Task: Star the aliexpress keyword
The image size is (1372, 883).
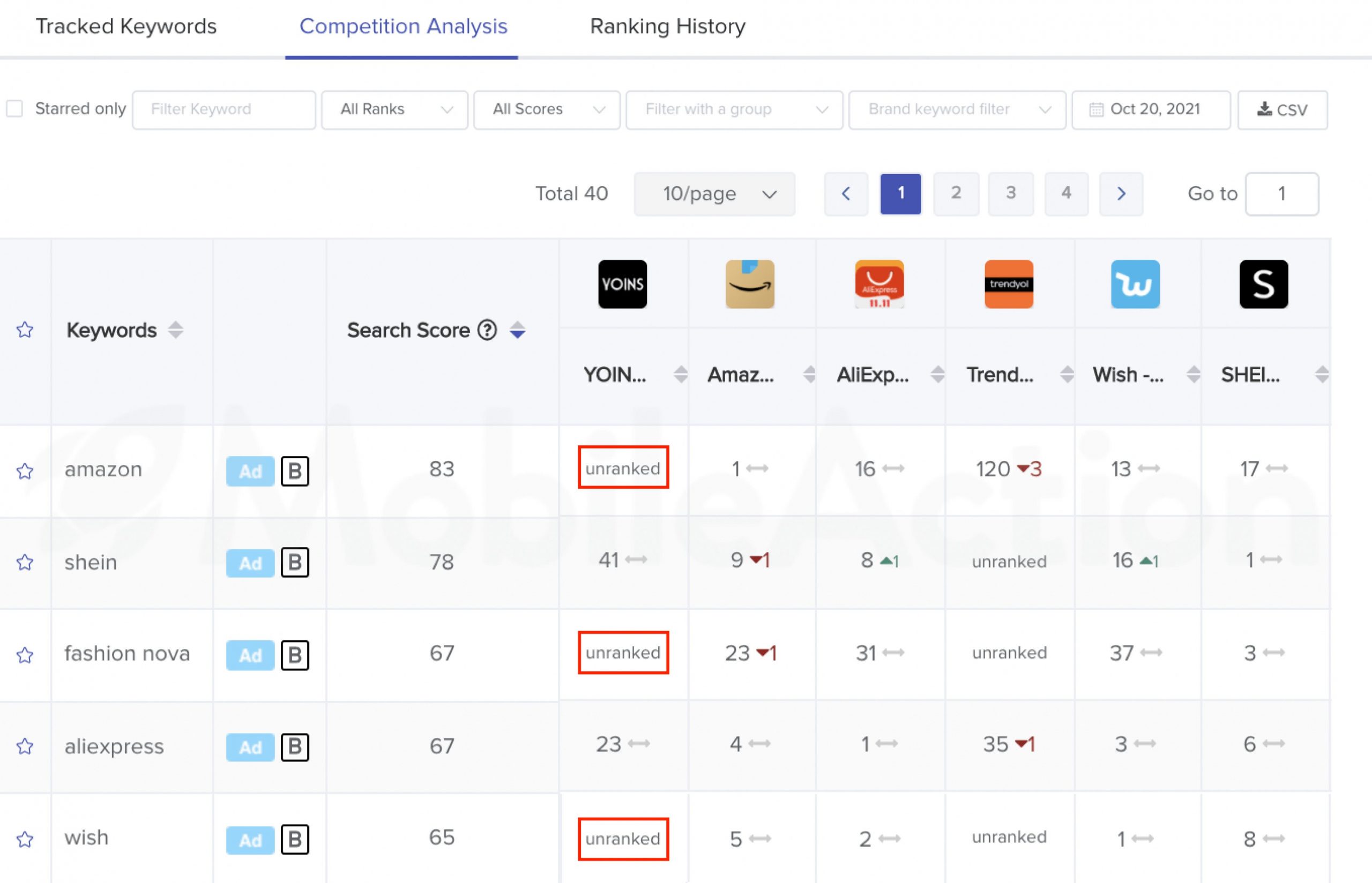Action: tap(25, 746)
